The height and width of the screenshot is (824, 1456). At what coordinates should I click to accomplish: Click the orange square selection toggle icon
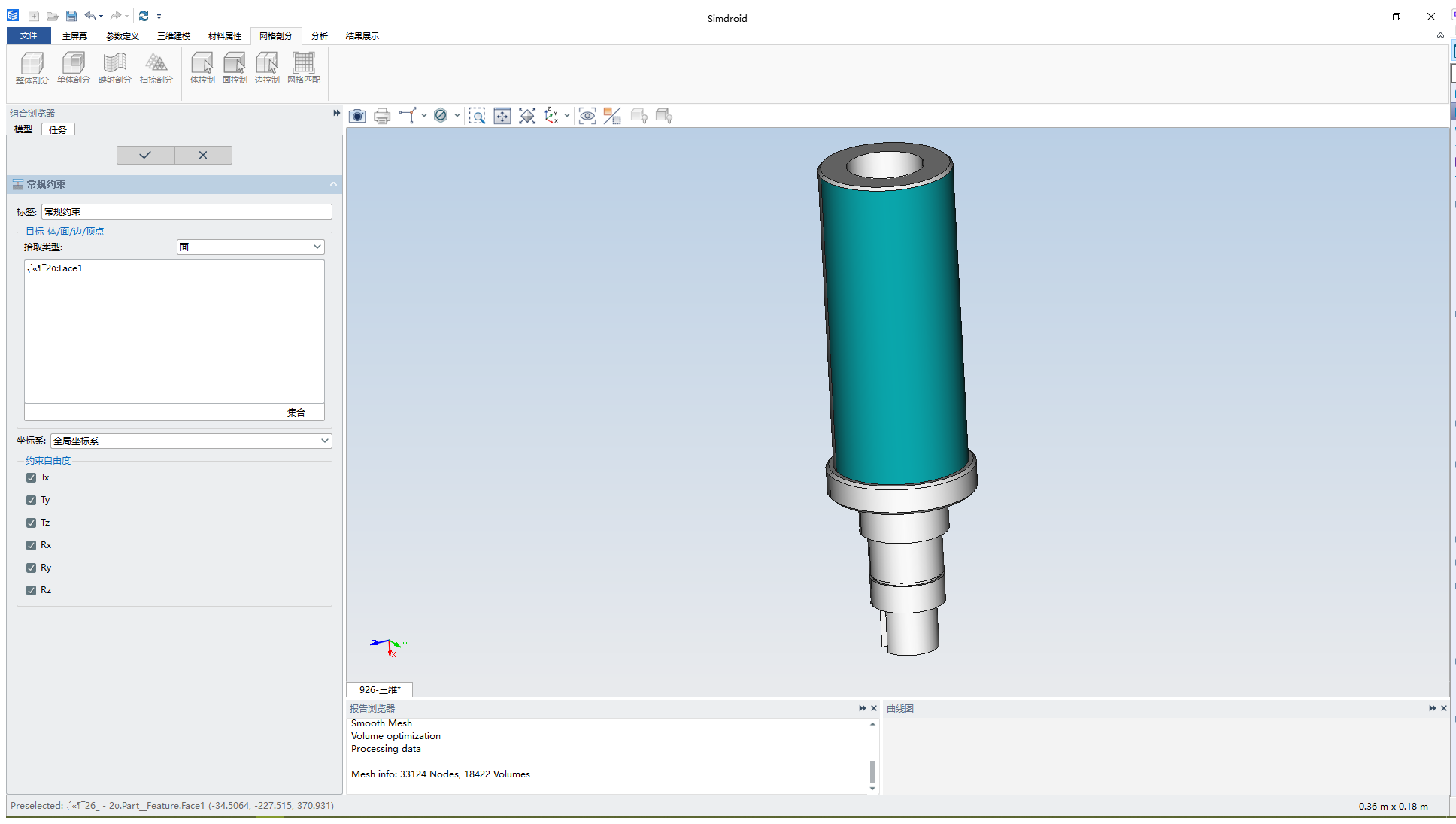[x=612, y=116]
